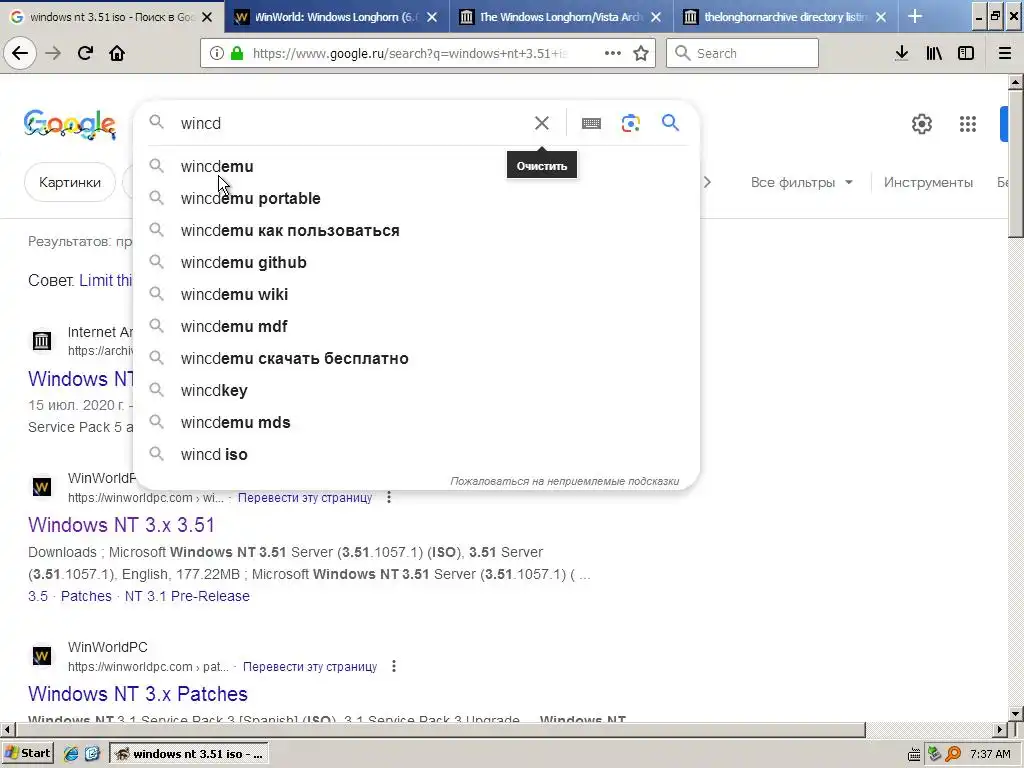The height and width of the screenshot is (768, 1024).
Task: Show site information icon in address bar
Action: coord(217,54)
